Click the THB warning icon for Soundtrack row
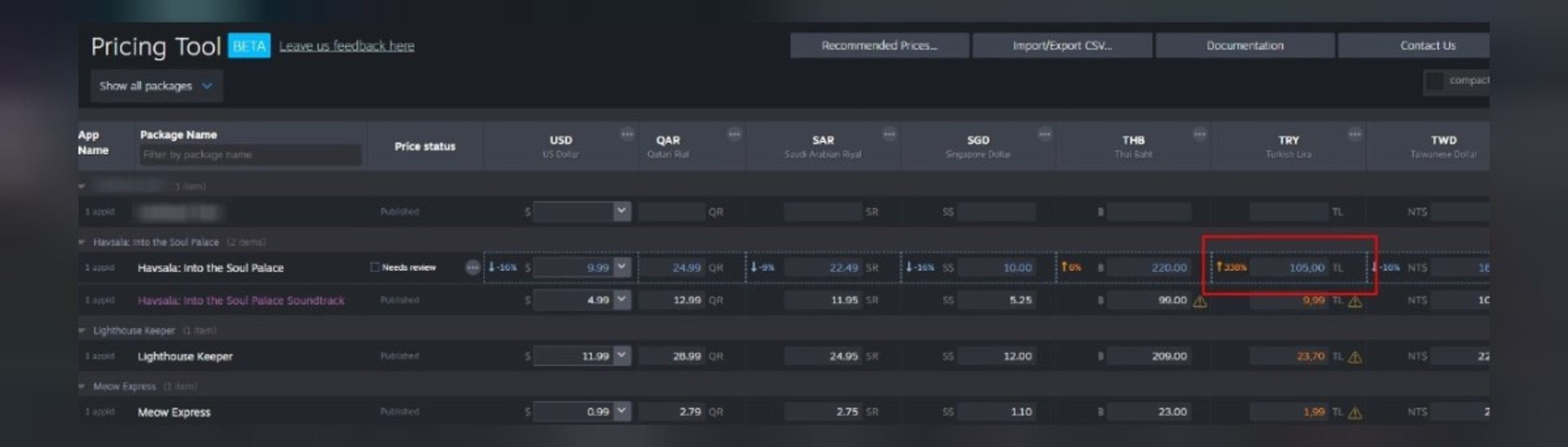 point(1200,302)
